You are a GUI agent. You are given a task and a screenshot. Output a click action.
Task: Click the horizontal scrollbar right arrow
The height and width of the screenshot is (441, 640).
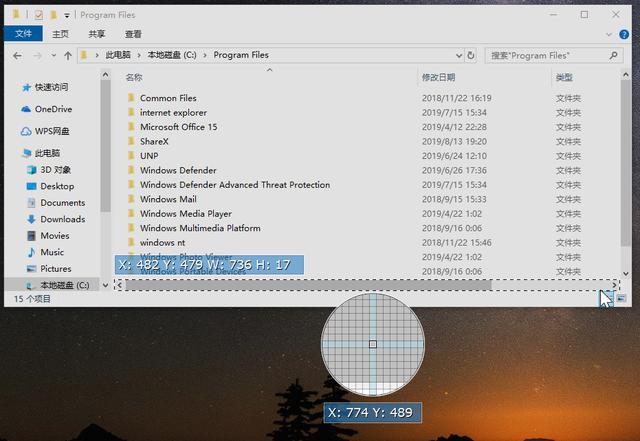(x=614, y=285)
